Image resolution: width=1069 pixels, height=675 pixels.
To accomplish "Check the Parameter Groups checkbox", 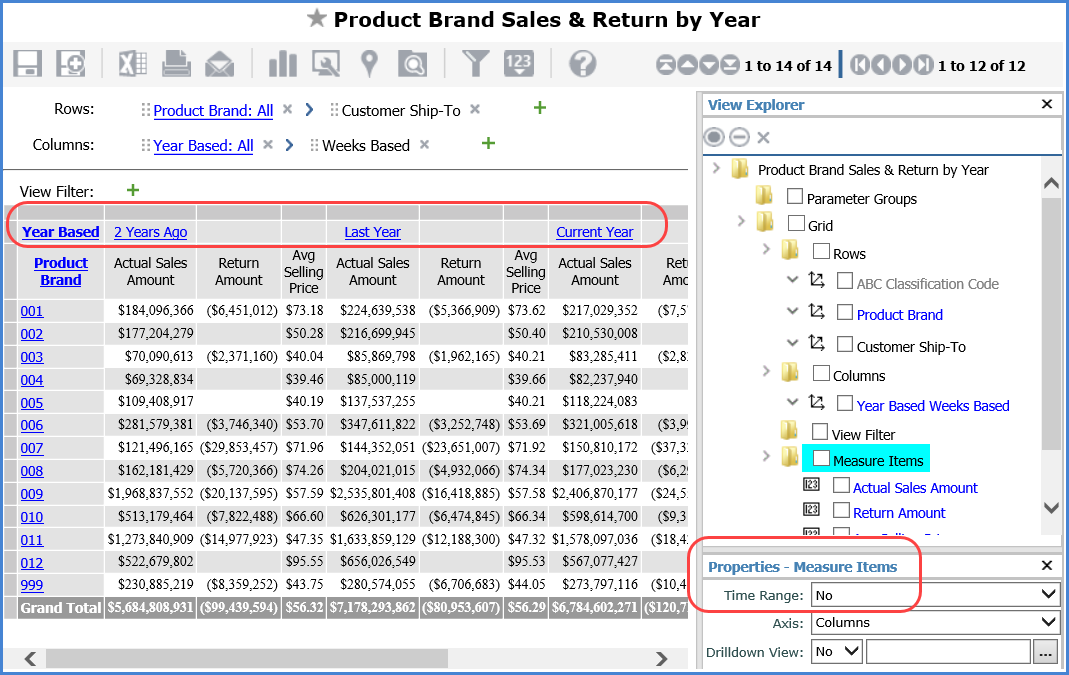I will pos(795,197).
